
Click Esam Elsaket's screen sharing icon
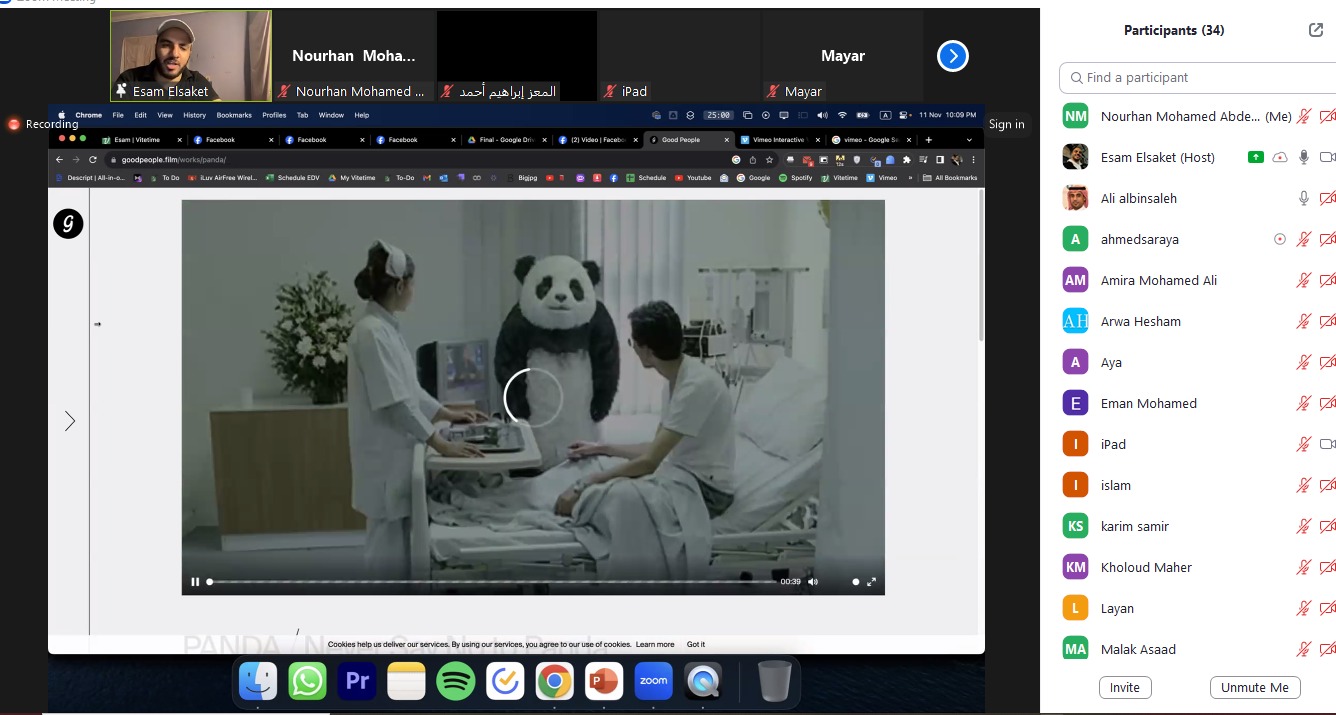tap(1255, 157)
